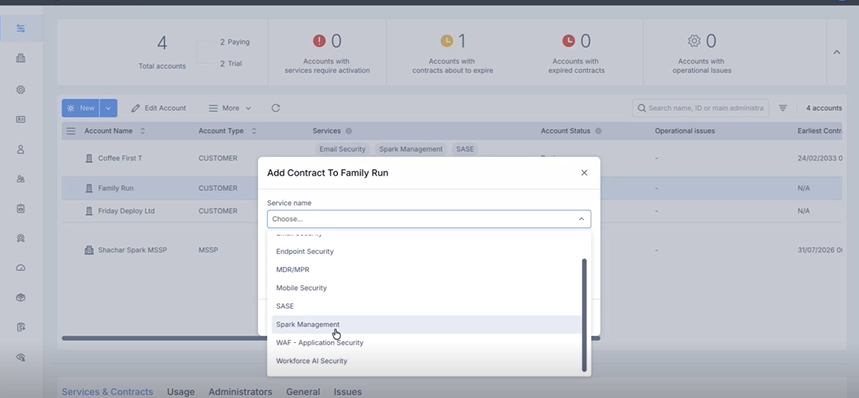Open the cloud icon in left sidebar
Viewport: 859px width, 398px height.
(21, 268)
